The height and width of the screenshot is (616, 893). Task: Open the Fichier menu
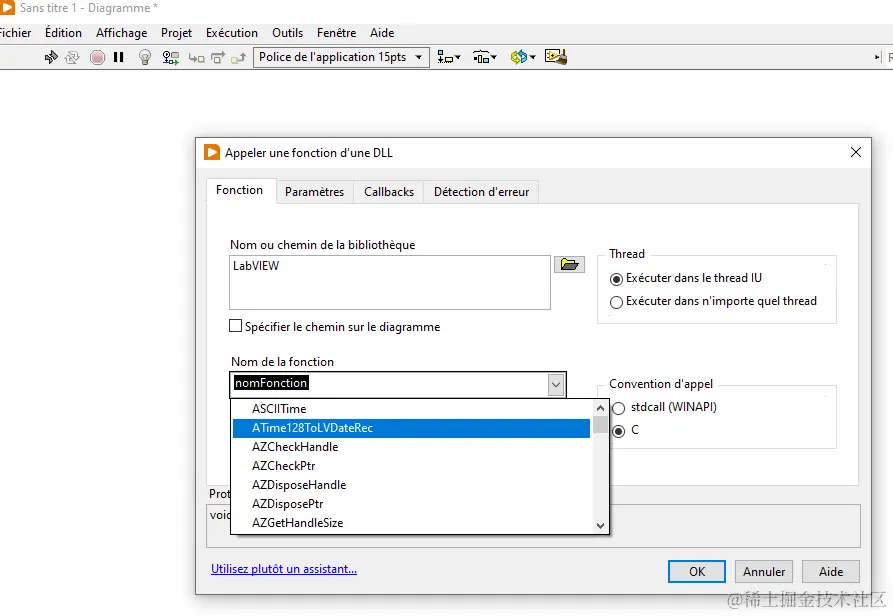tap(15, 33)
